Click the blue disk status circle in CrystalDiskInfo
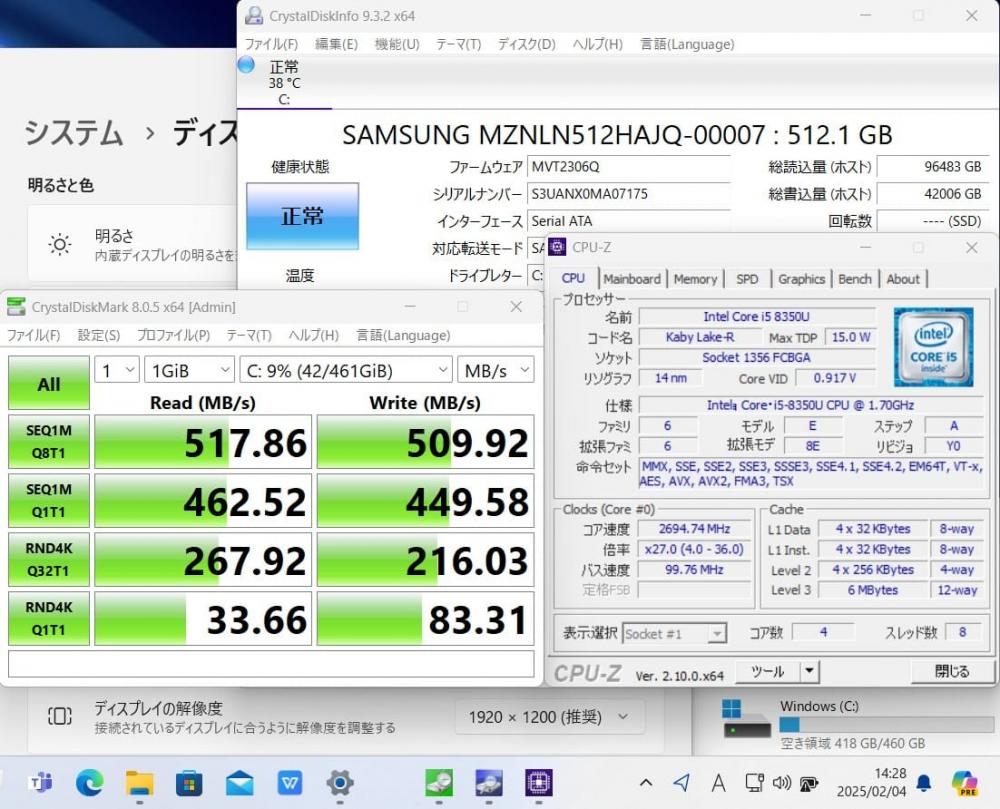 click(x=246, y=65)
